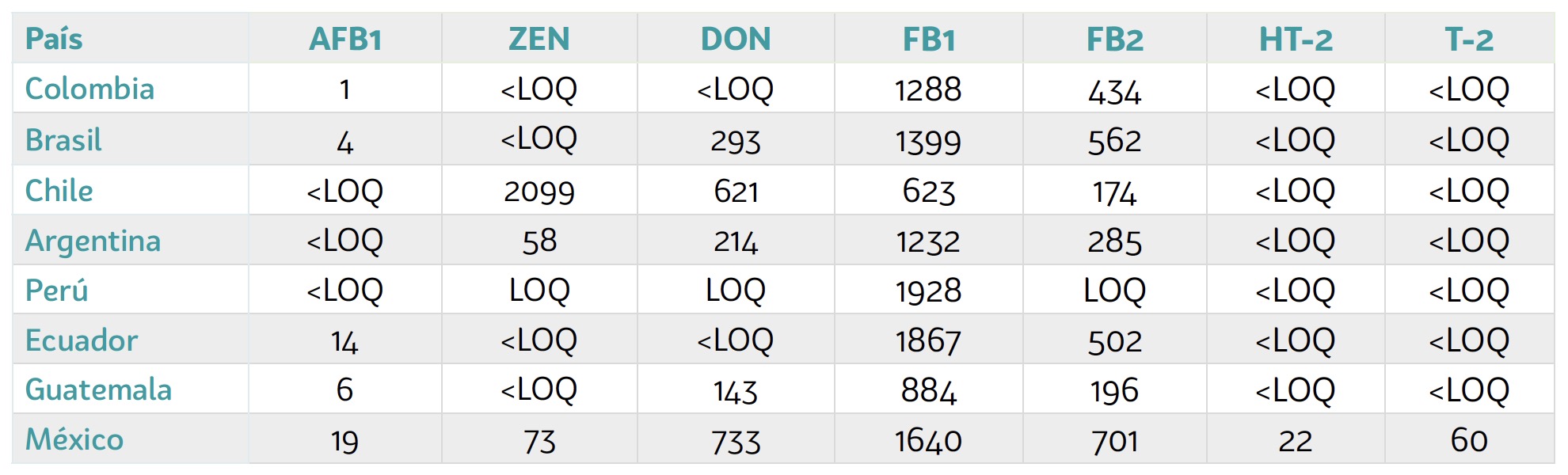Image resolution: width=1568 pixels, height=475 pixels.
Task: Click the HT-2 column header
Action: [1296, 39]
